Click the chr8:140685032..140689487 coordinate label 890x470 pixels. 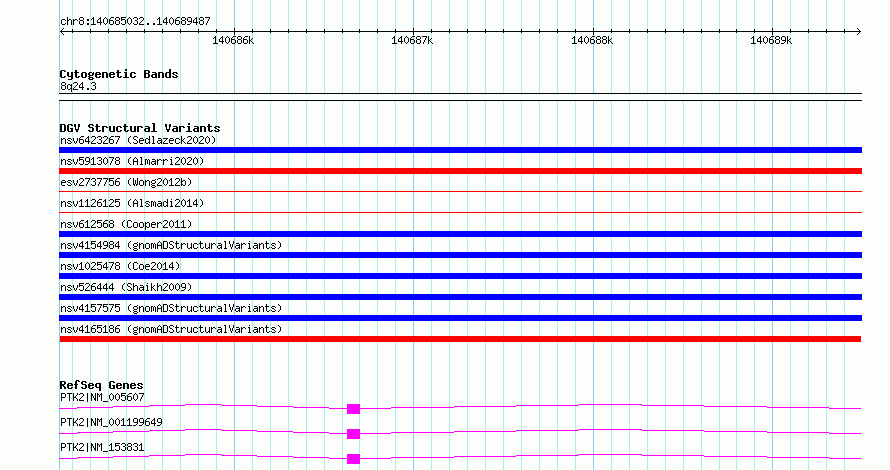point(135,21)
